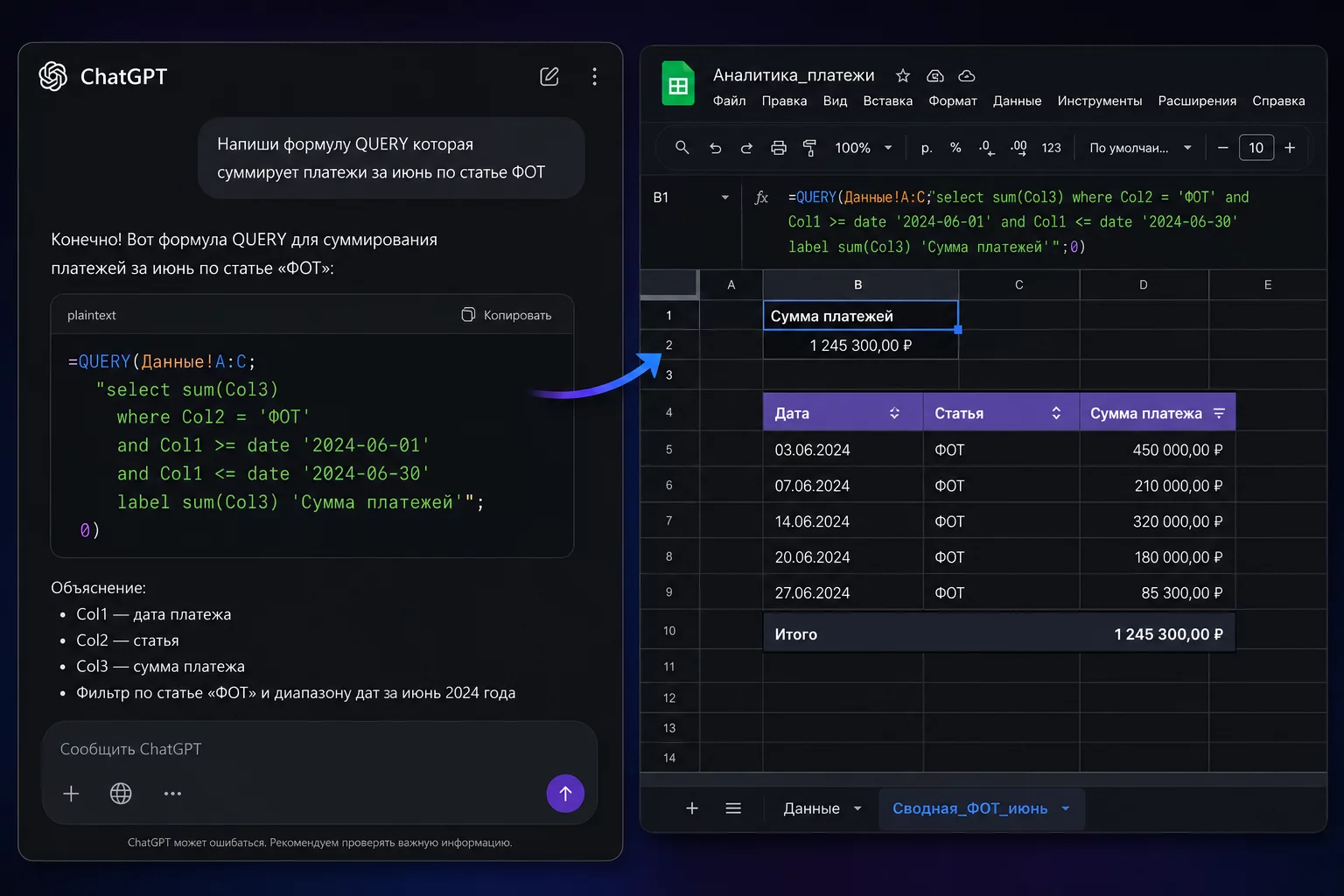Open the 123 number formats menu
The width and height of the screenshot is (1344, 896).
coord(1051,148)
